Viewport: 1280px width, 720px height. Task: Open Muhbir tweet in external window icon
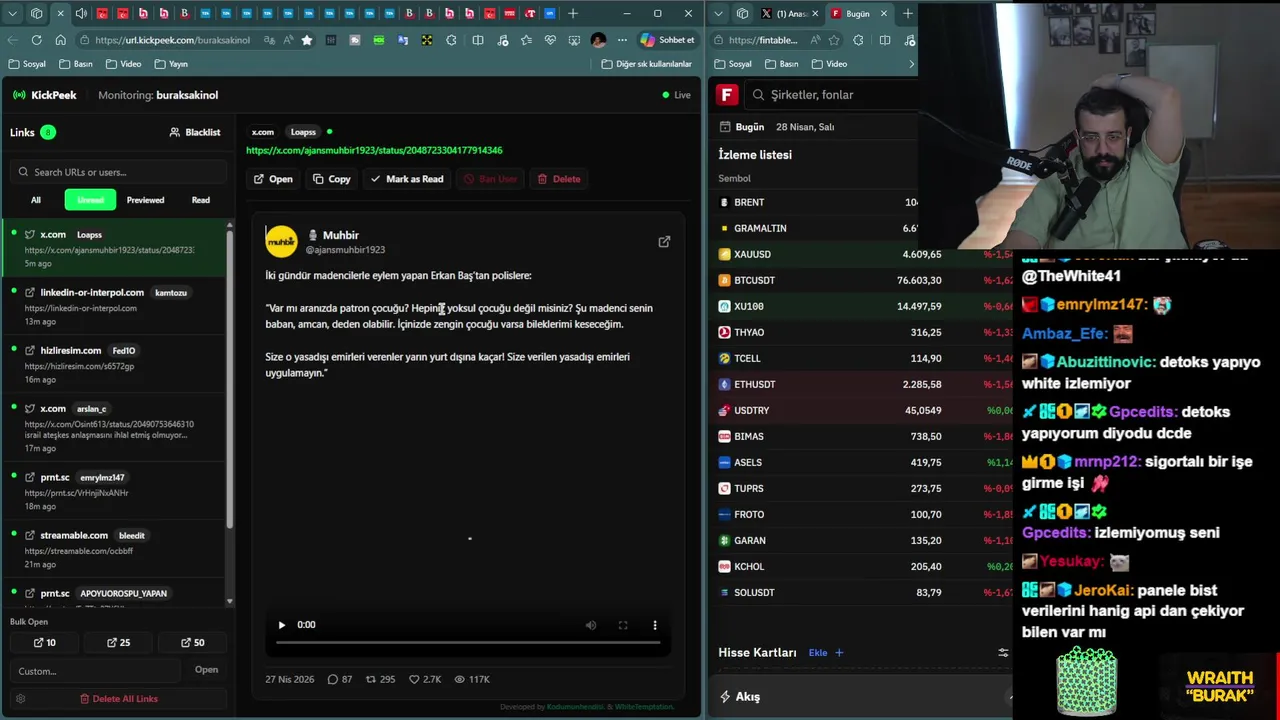tap(664, 242)
